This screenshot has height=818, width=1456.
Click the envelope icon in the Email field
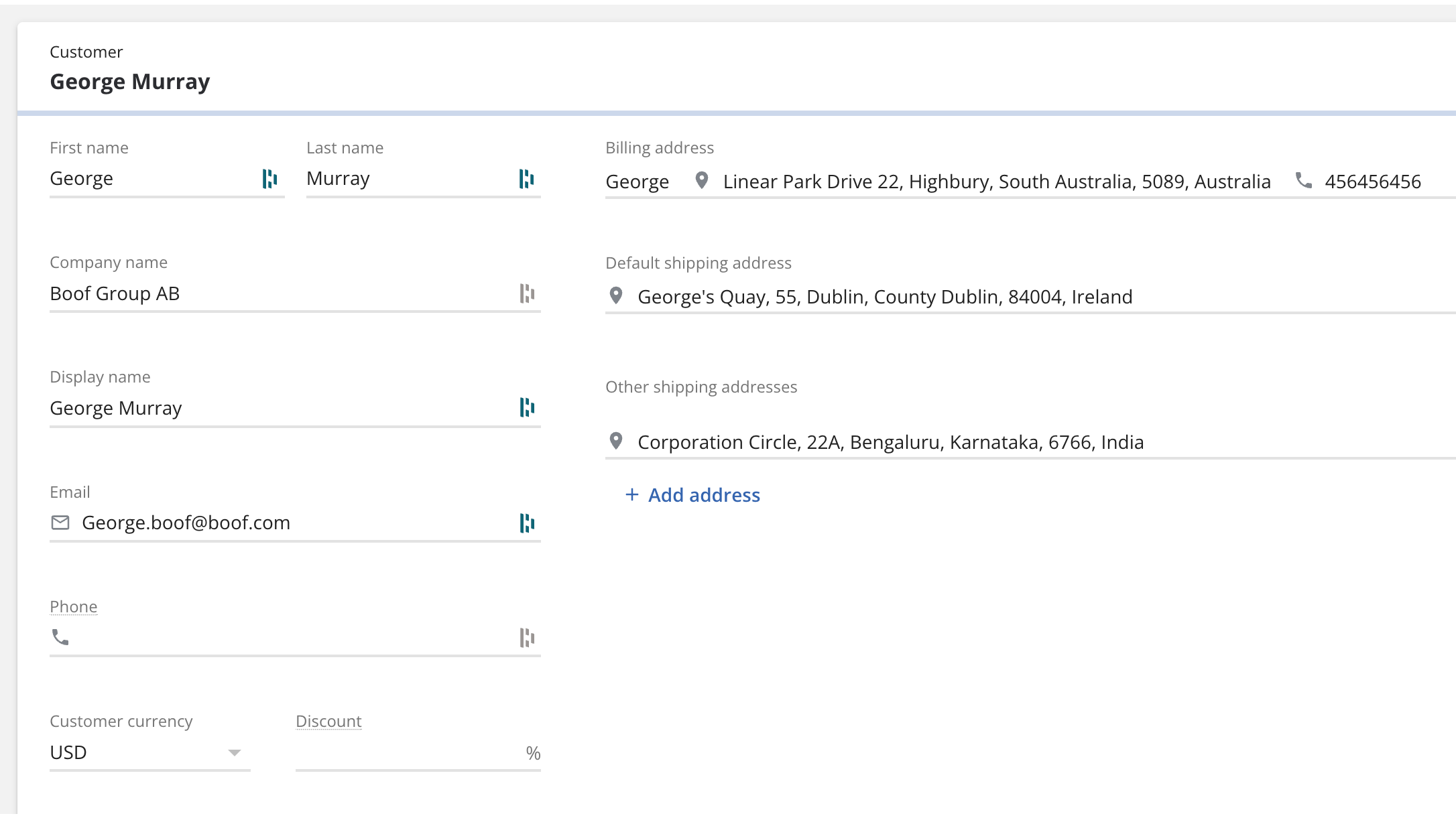pyautogui.click(x=60, y=523)
